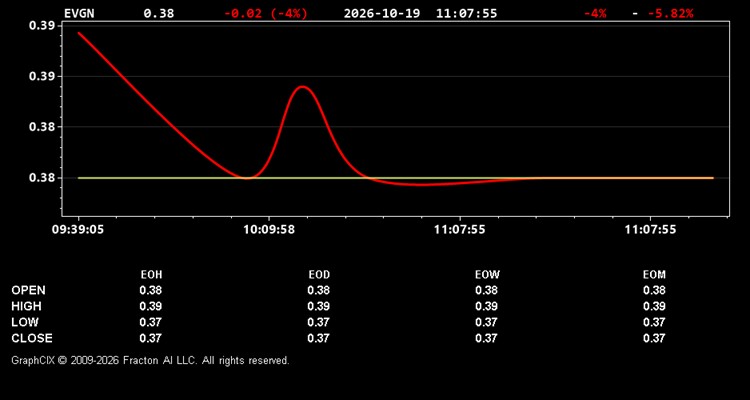This screenshot has height=400, width=750.
Task: Select the LOW value under EOH
Action: 151,322
